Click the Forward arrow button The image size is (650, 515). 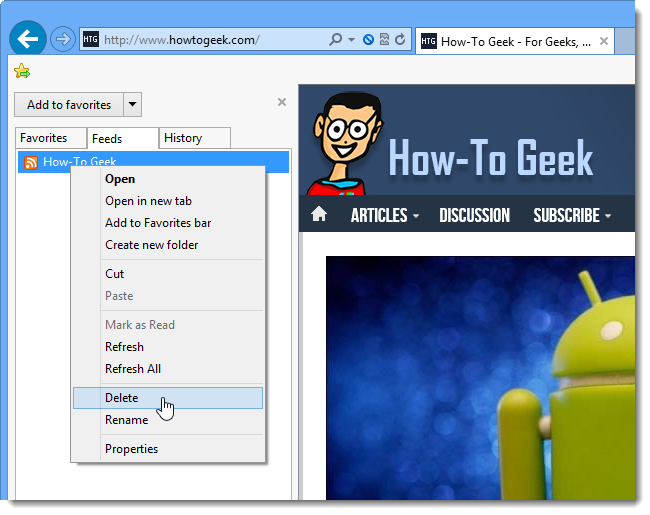(63, 39)
